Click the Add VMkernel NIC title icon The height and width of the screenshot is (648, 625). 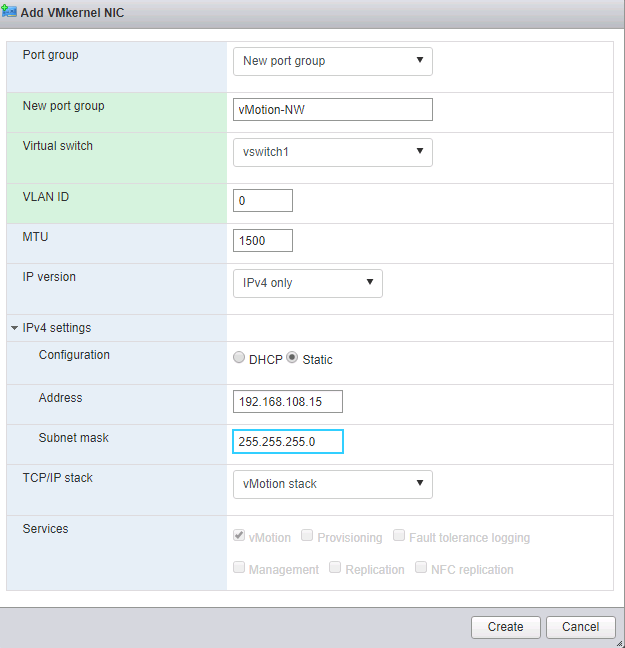[x=11, y=11]
